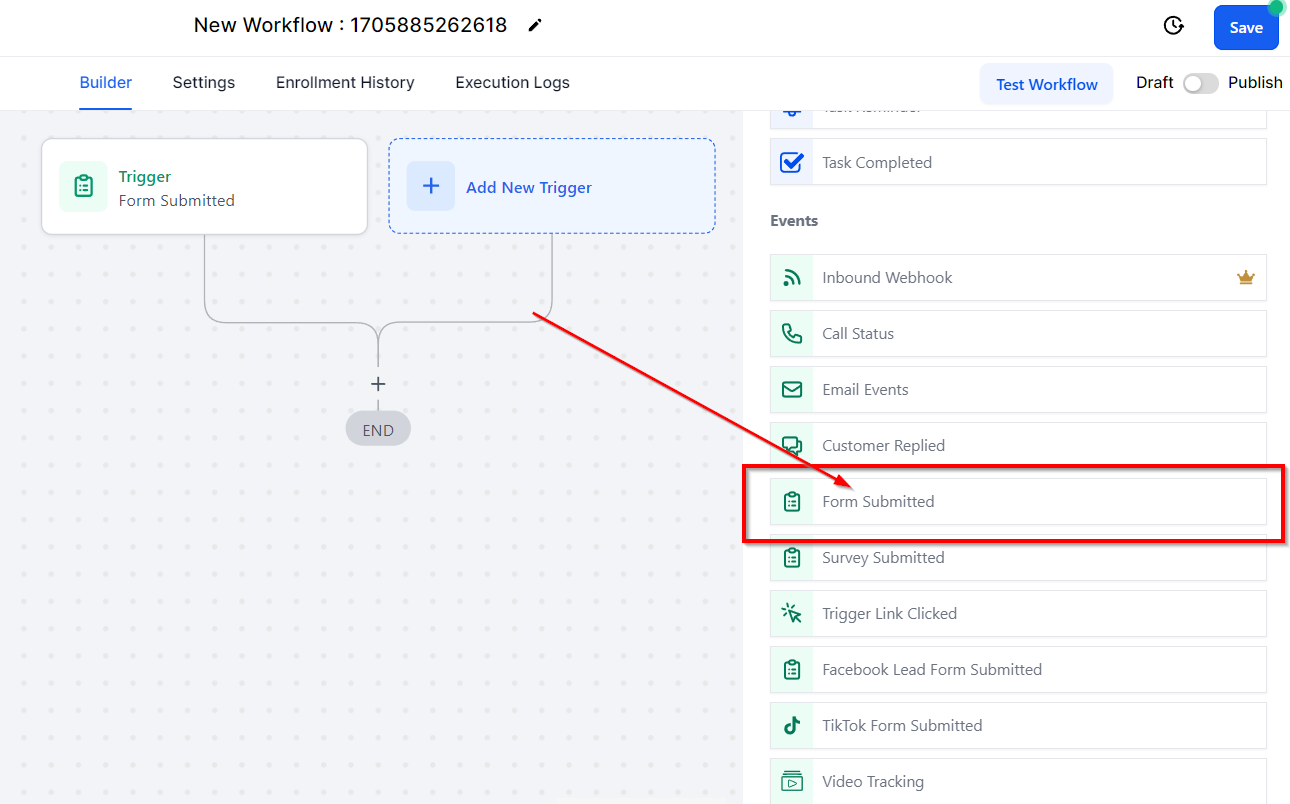Click the Customer Replied chat icon
Viewport: 1290px width, 804px height.
[x=792, y=446]
